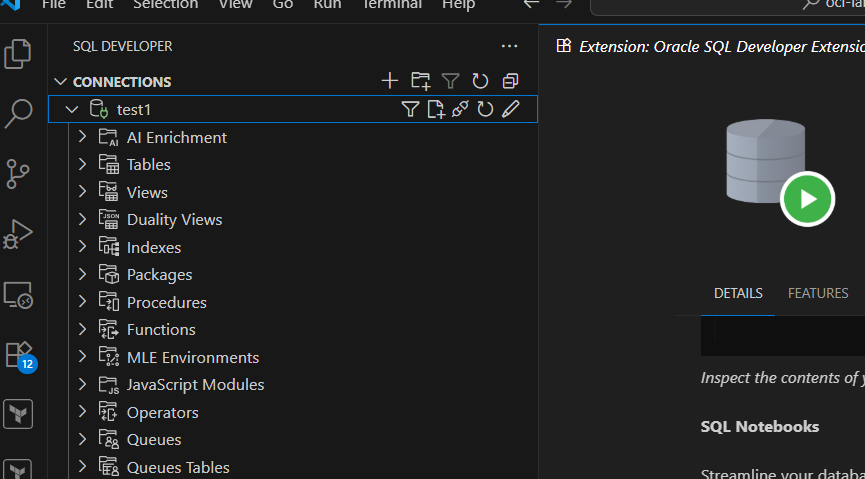The image size is (865, 479).
Task: Click the green play button on database logo
Action: tap(807, 198)
